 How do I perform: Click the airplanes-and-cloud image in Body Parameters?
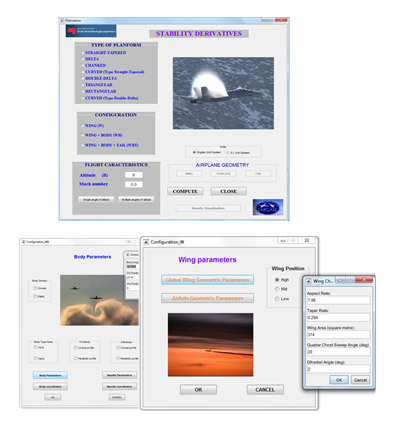click(99, 300)
